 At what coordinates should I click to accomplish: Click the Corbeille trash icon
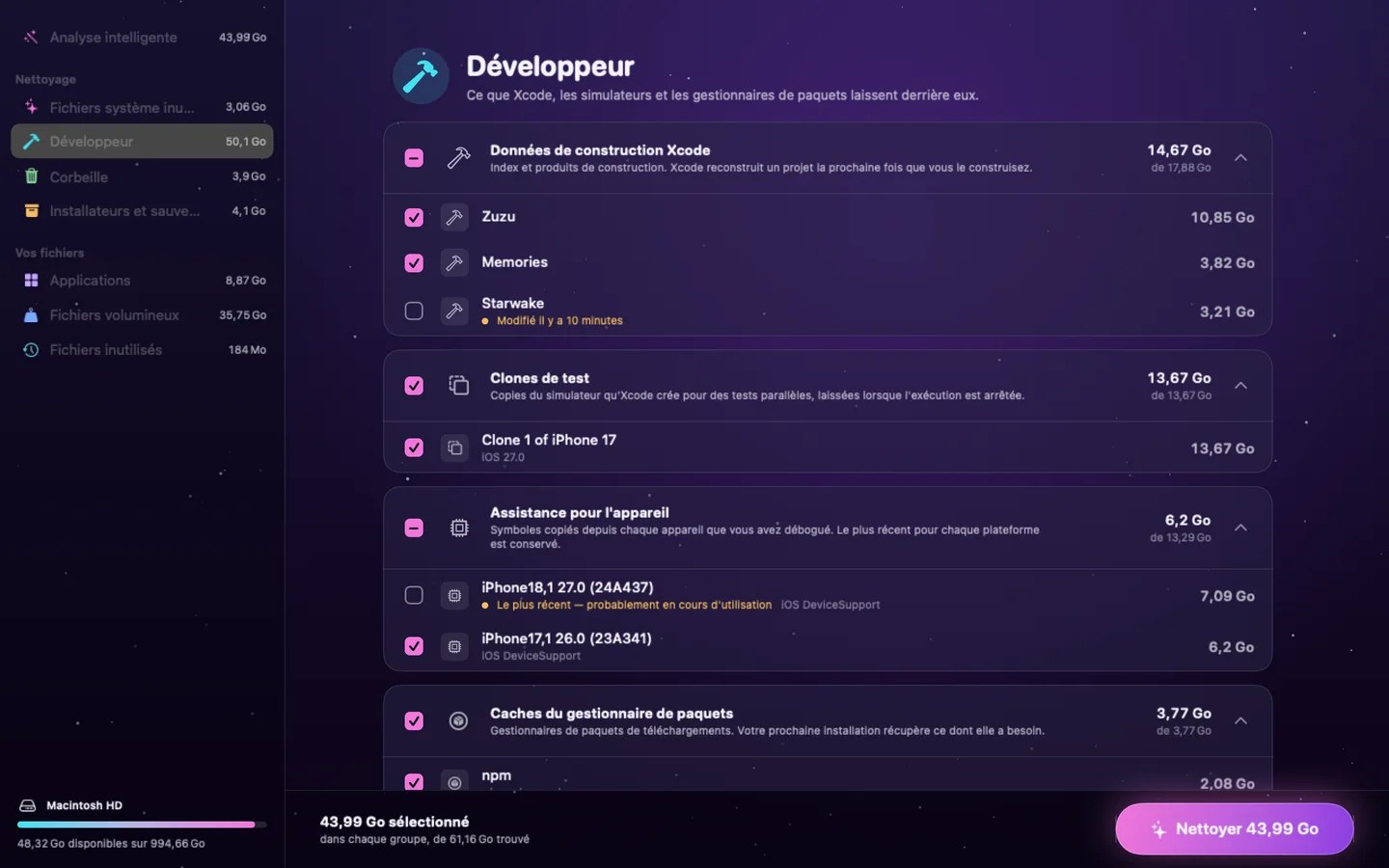(x=31, y=176)
